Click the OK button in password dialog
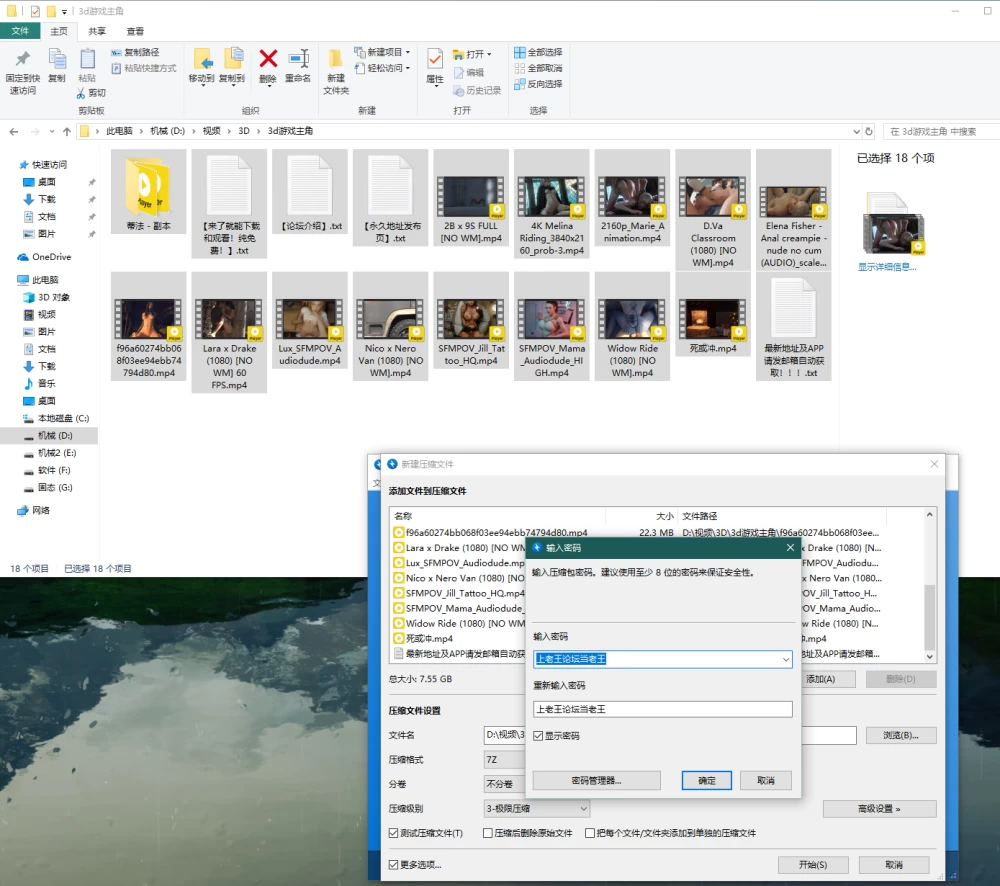The image size is (1000, 886). 707,781
